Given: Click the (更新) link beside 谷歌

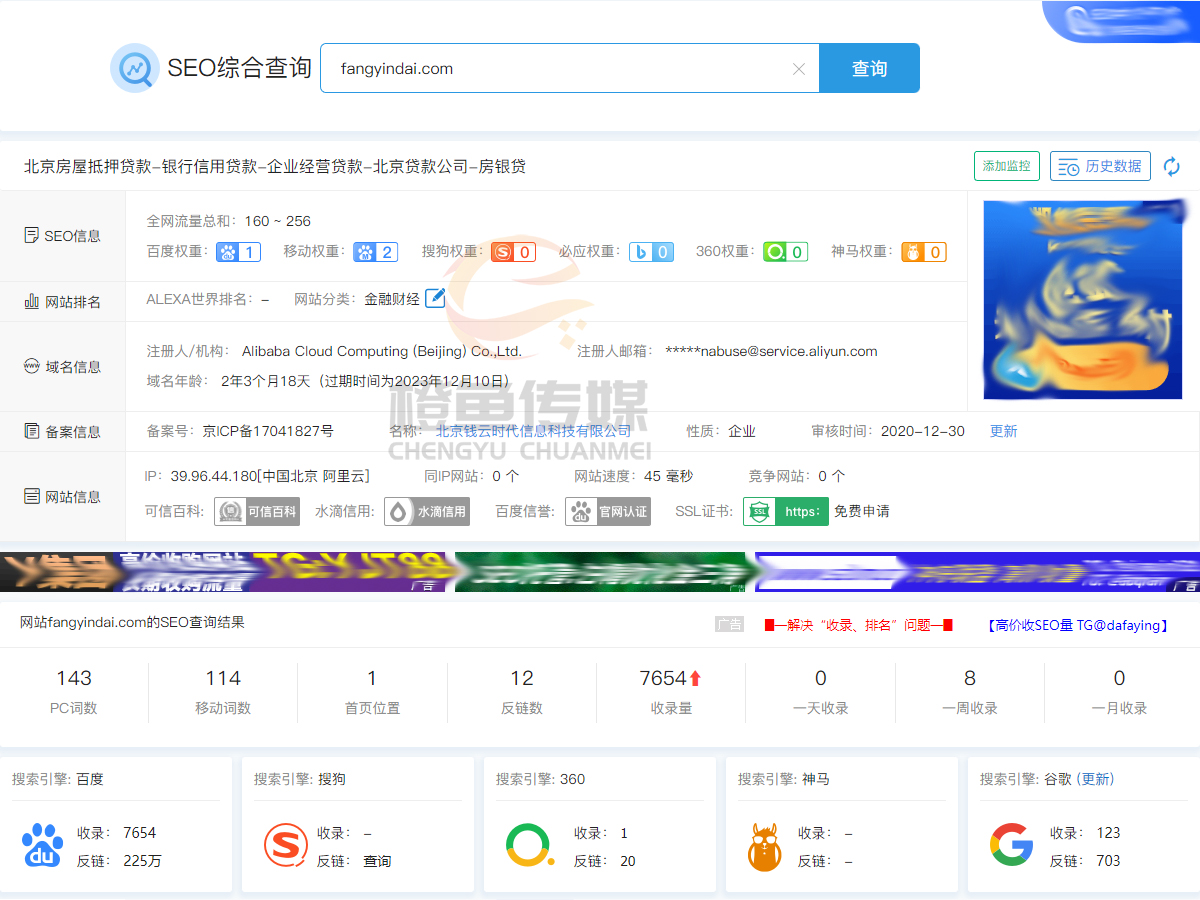Looking at the screenshot, I should (x=1095, y=779).
